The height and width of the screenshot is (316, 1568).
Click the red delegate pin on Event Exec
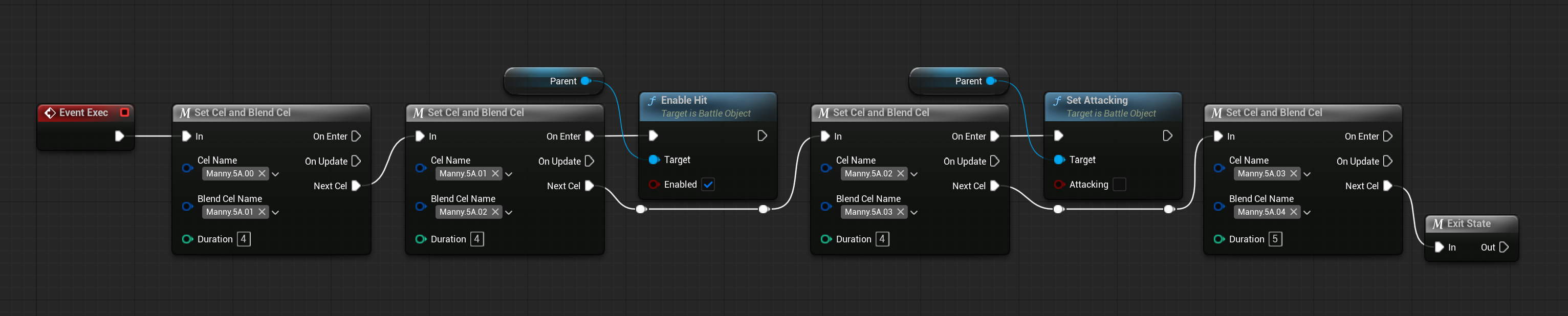(124, 112)
